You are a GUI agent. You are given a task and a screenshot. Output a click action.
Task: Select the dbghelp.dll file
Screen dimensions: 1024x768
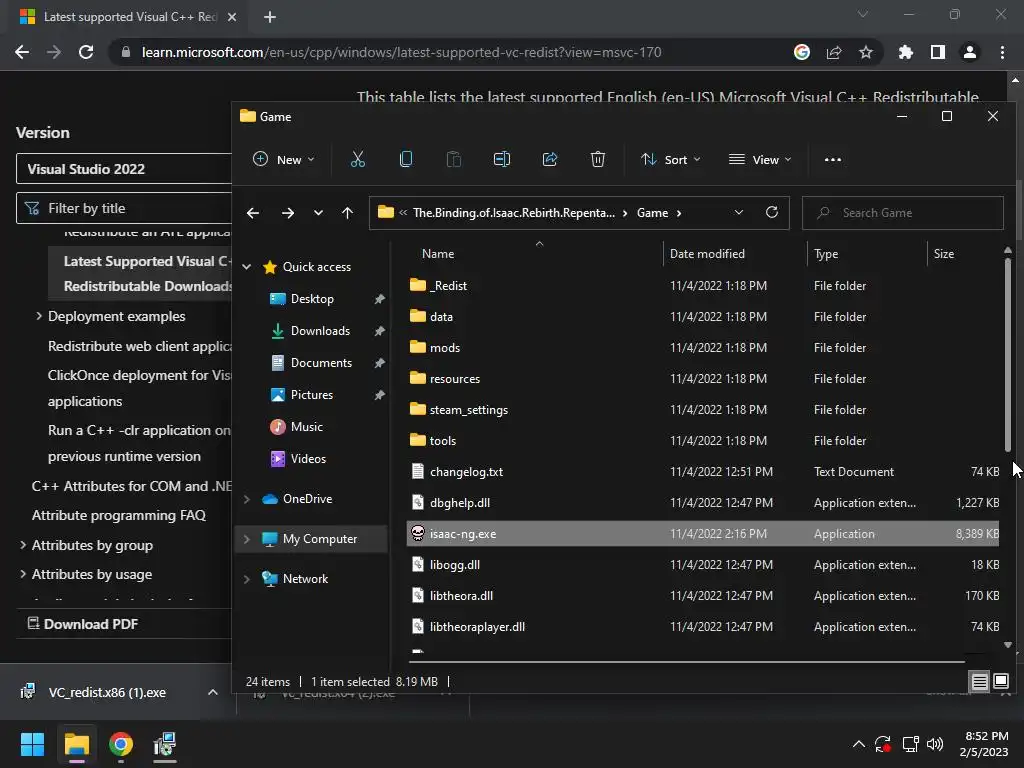[x=460, y=503]
